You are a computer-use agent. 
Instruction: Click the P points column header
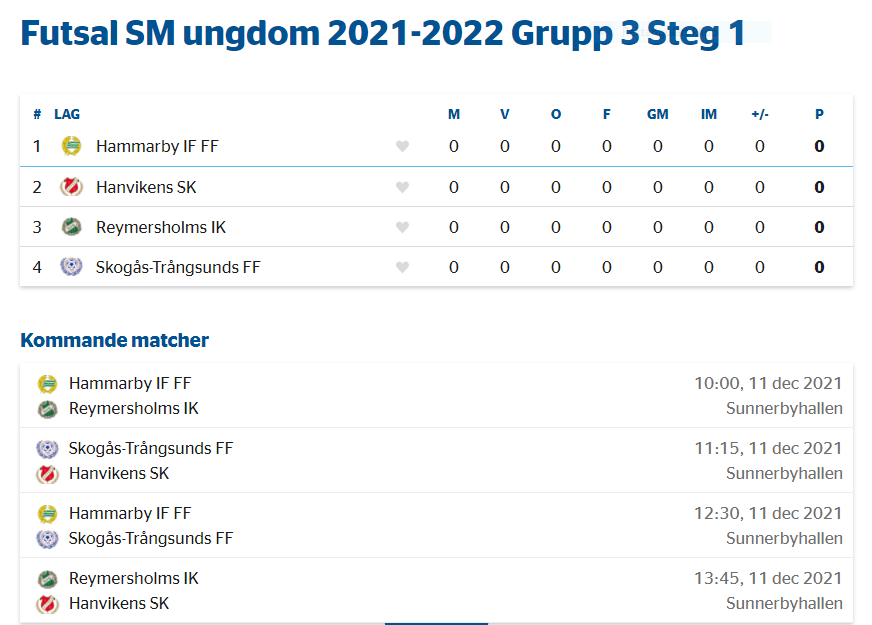click(x=819, y=115)
